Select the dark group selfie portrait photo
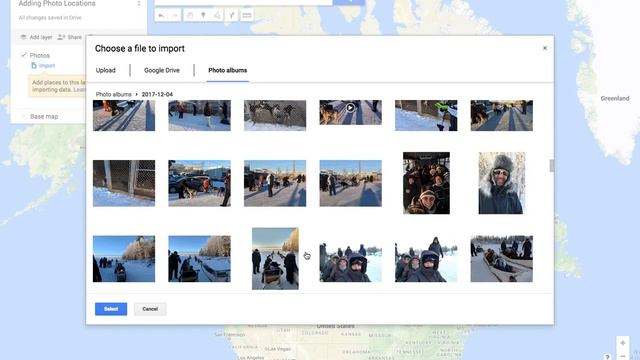Screen dimensions: 640x360 point(426,183)
